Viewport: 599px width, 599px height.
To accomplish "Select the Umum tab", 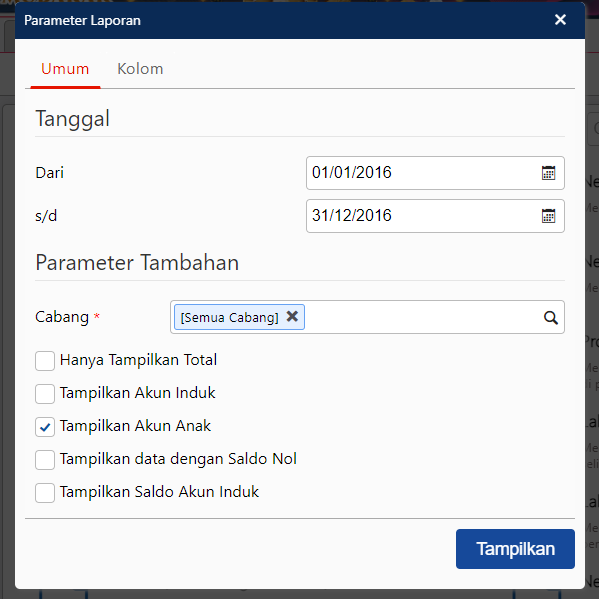I will pyautogui.click(x=65, y=69).
